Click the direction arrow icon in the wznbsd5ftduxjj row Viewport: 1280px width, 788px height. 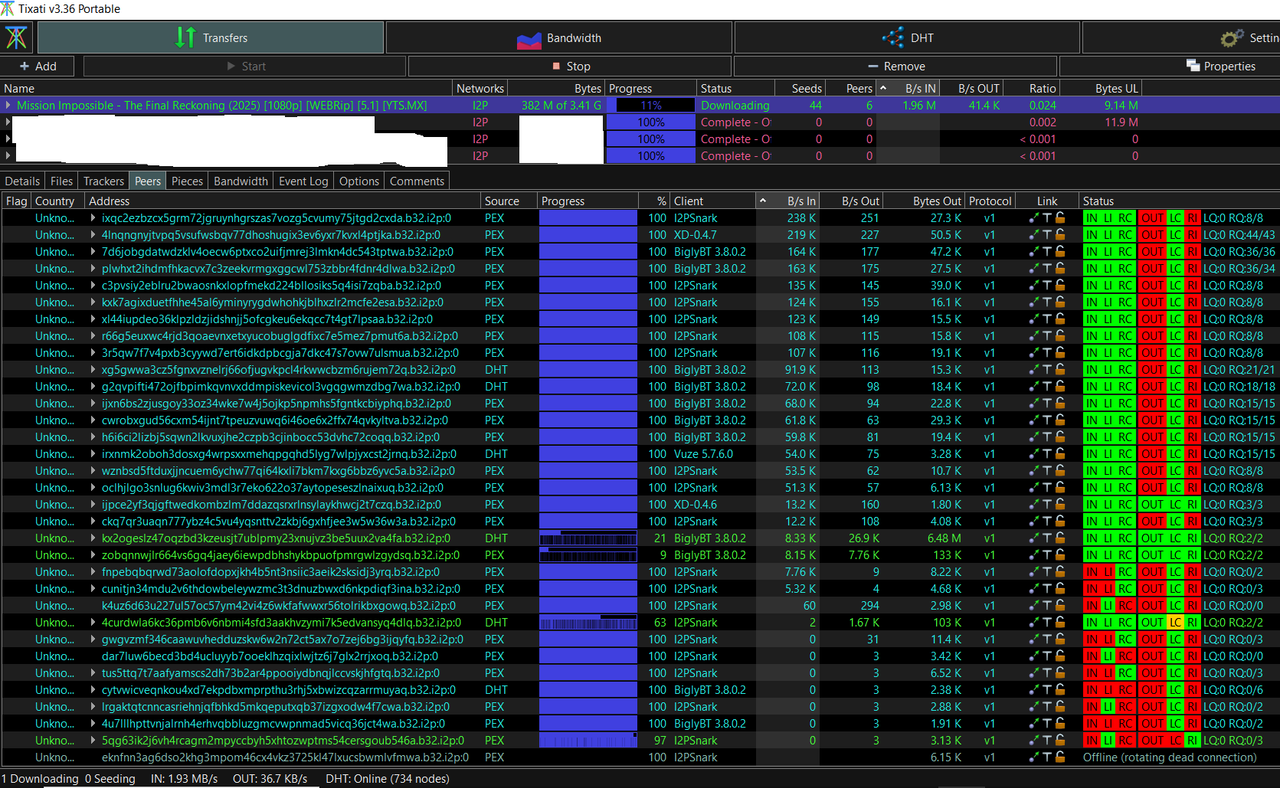click(x=1034, y=470)
